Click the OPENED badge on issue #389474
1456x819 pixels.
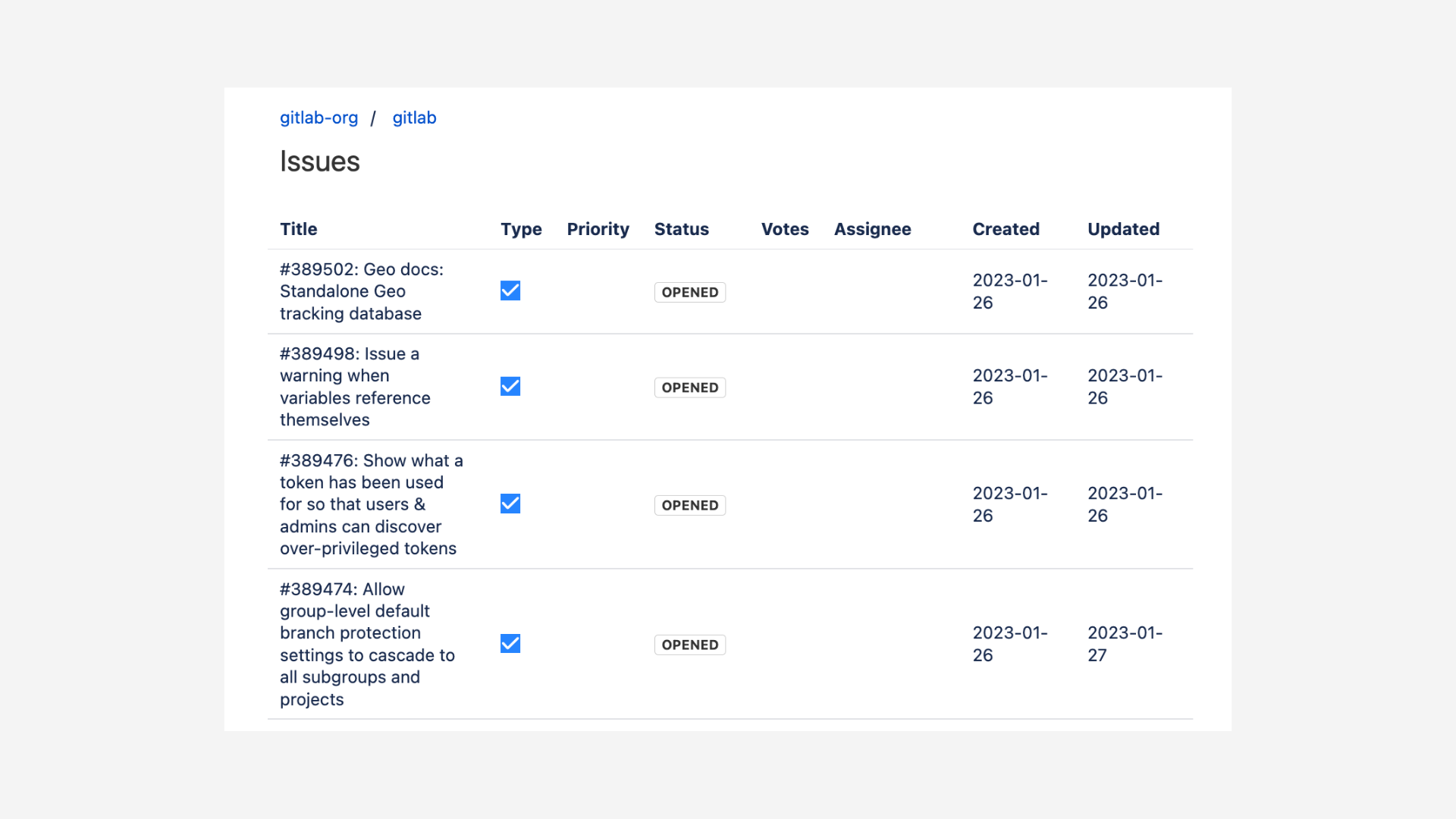click(689, 644)
